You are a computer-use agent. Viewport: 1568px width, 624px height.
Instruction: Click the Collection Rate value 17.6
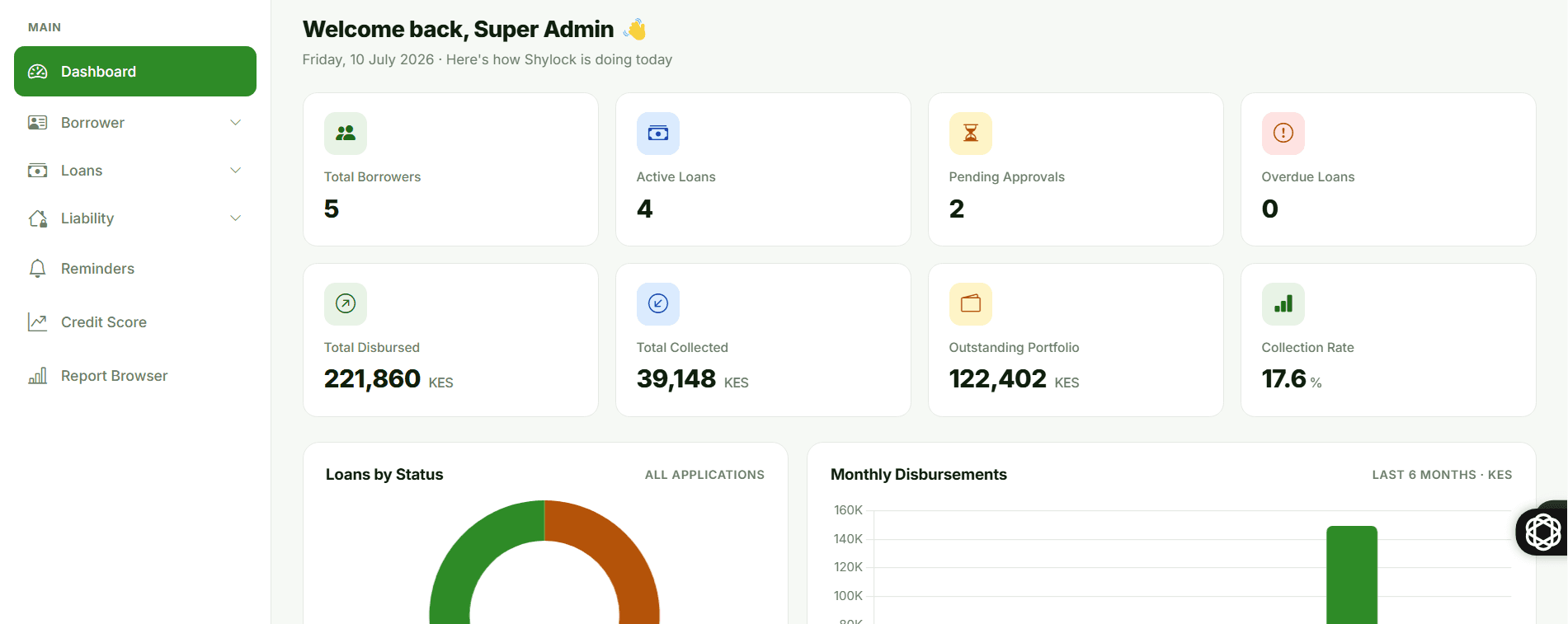[1284, 379]
